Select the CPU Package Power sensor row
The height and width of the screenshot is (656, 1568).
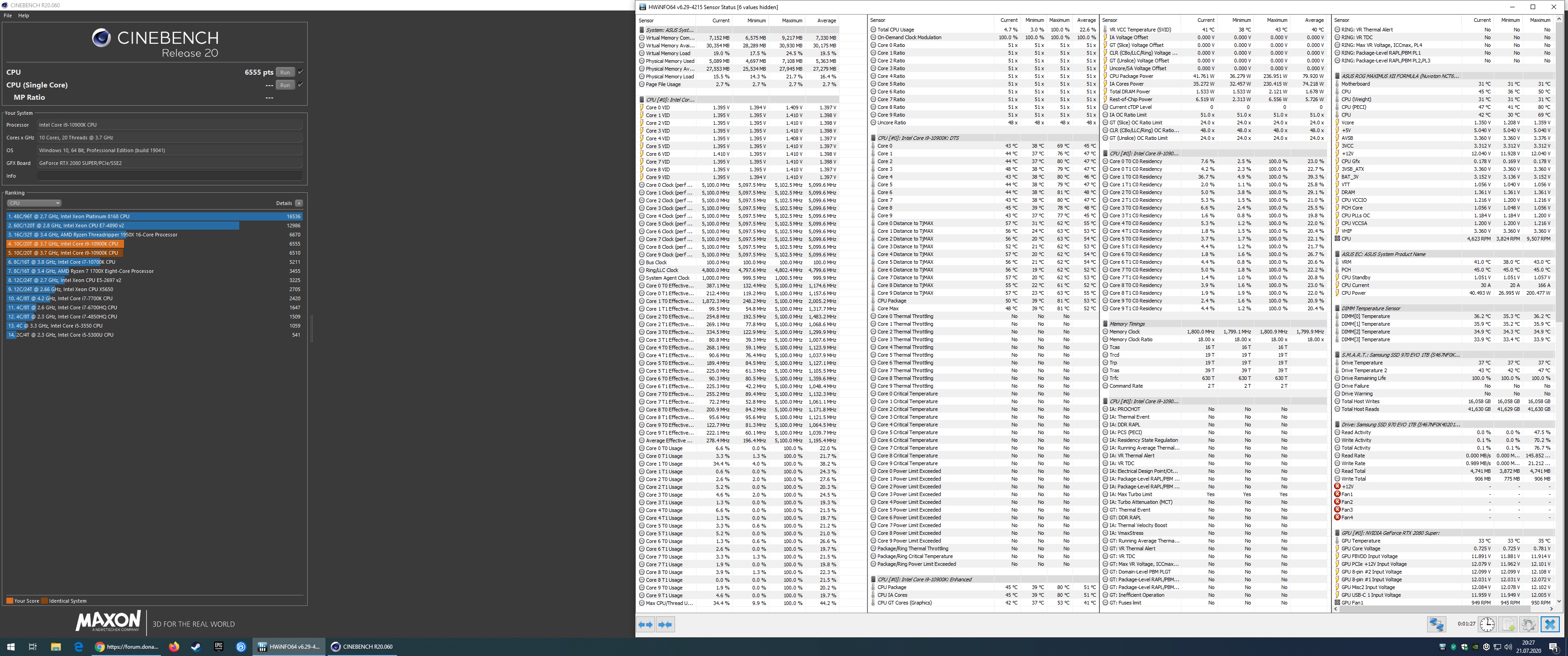(x=1214, y=76)
